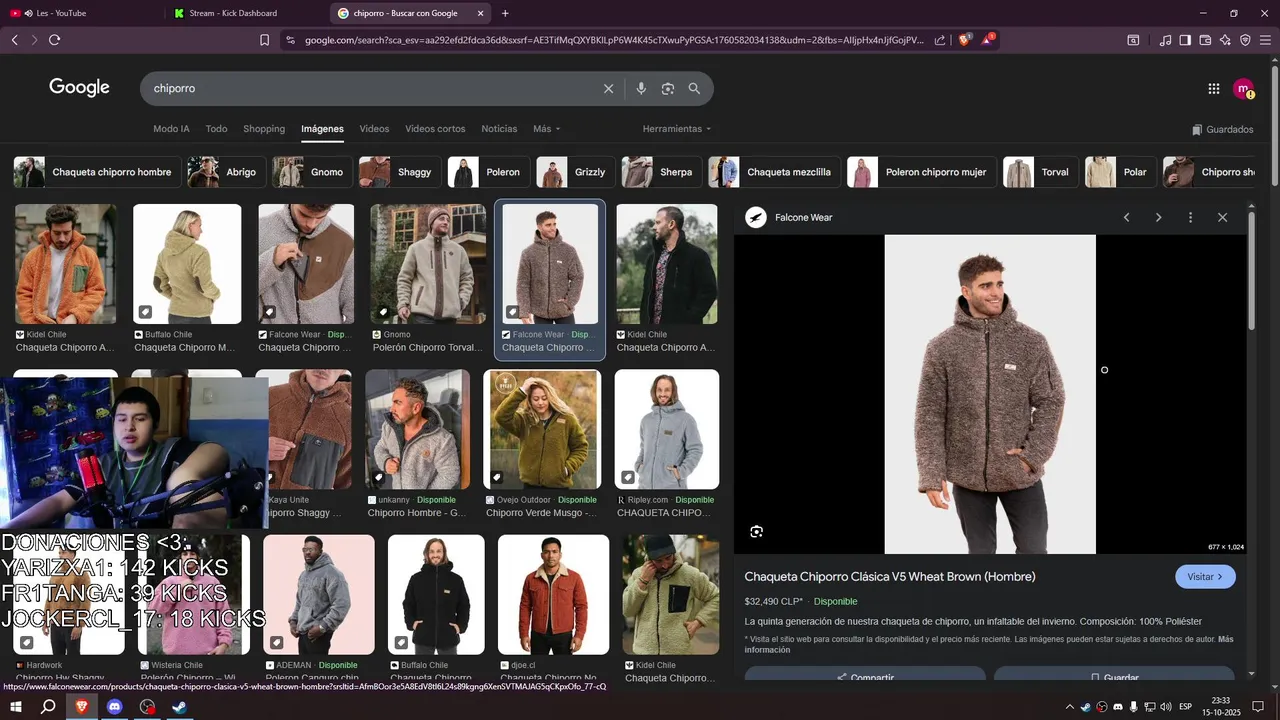1280x720 pixels.
Task: Expand the Herramientas dropdown
Action: click(677, 129)
